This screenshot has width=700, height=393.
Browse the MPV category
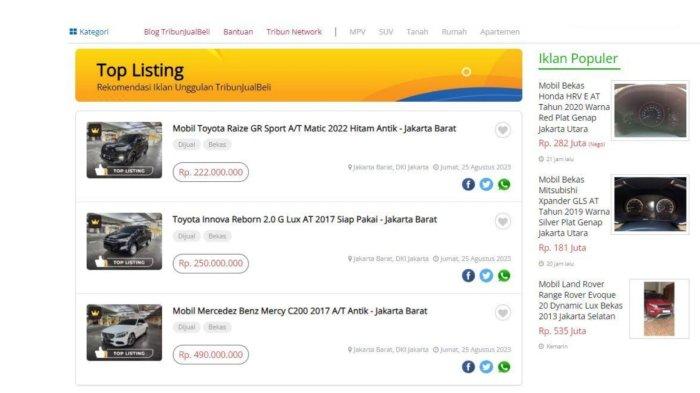(357, 32)
